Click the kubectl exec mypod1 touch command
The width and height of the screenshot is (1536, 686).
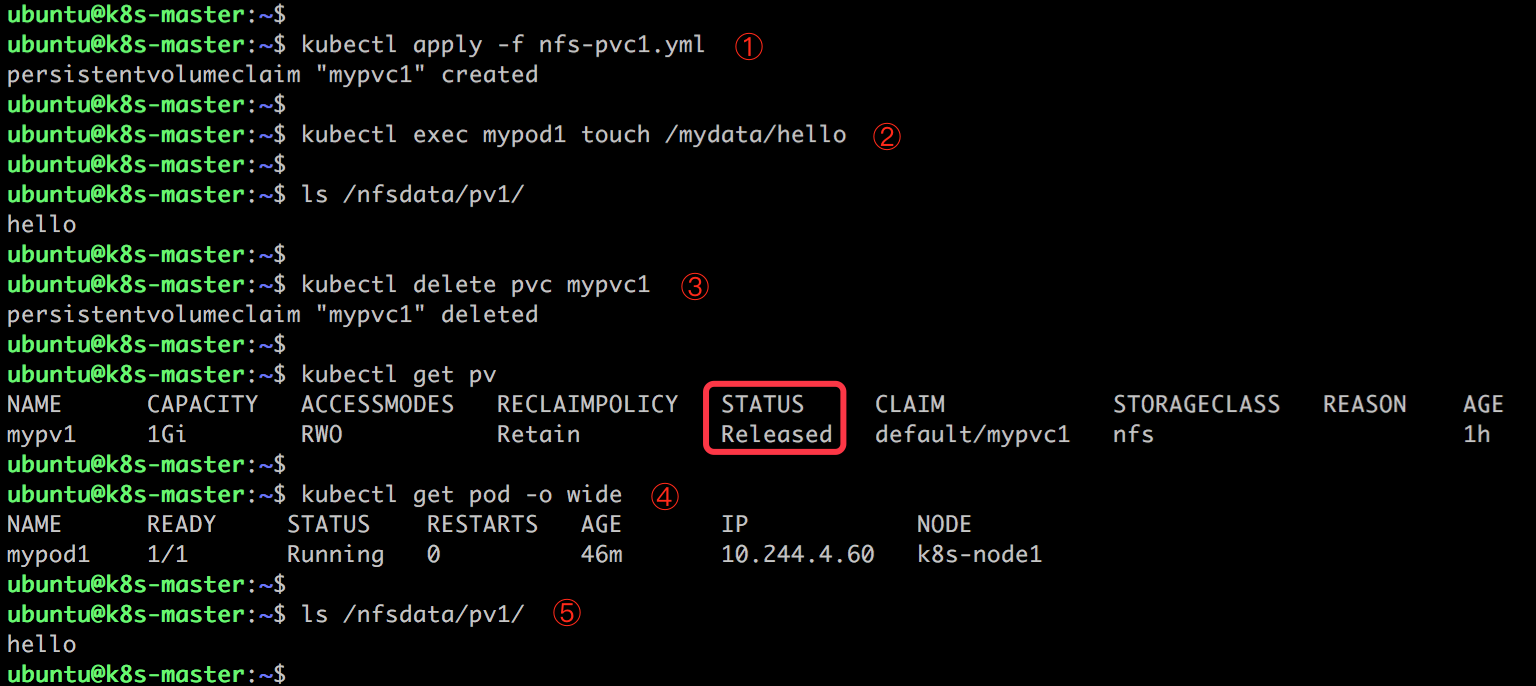point(573,134)
